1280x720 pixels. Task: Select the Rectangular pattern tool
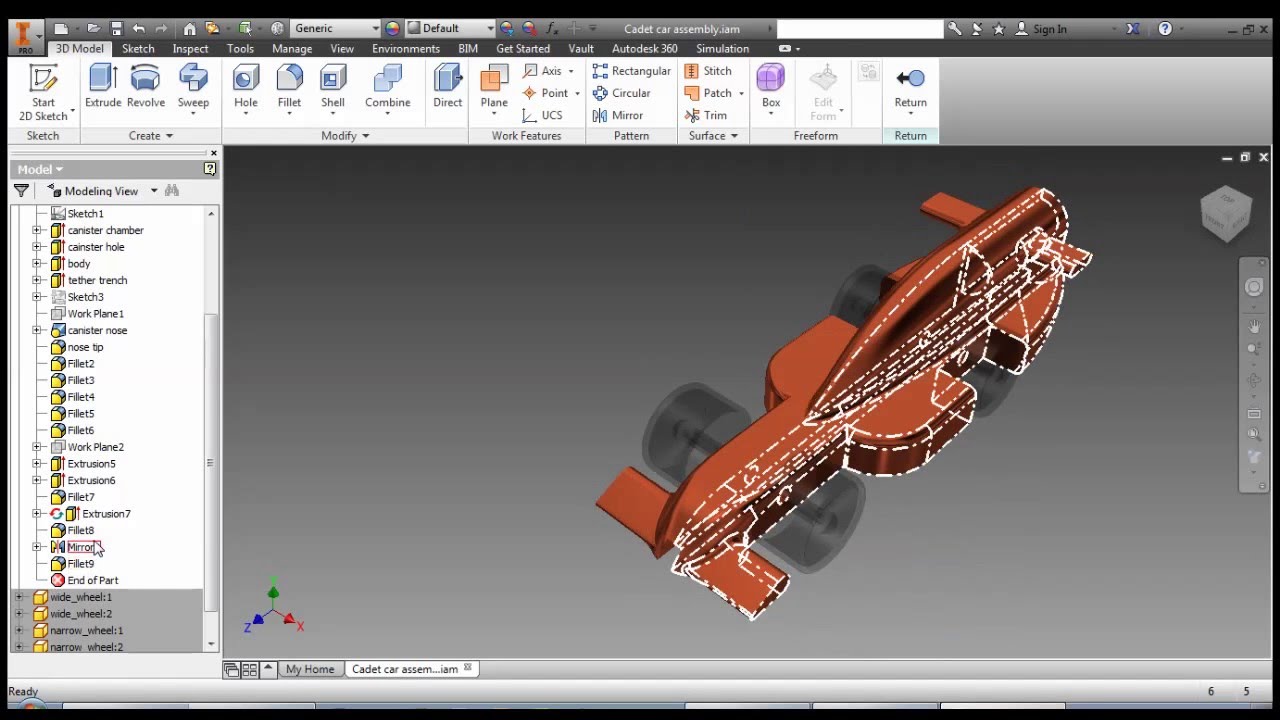coord(631,71)
